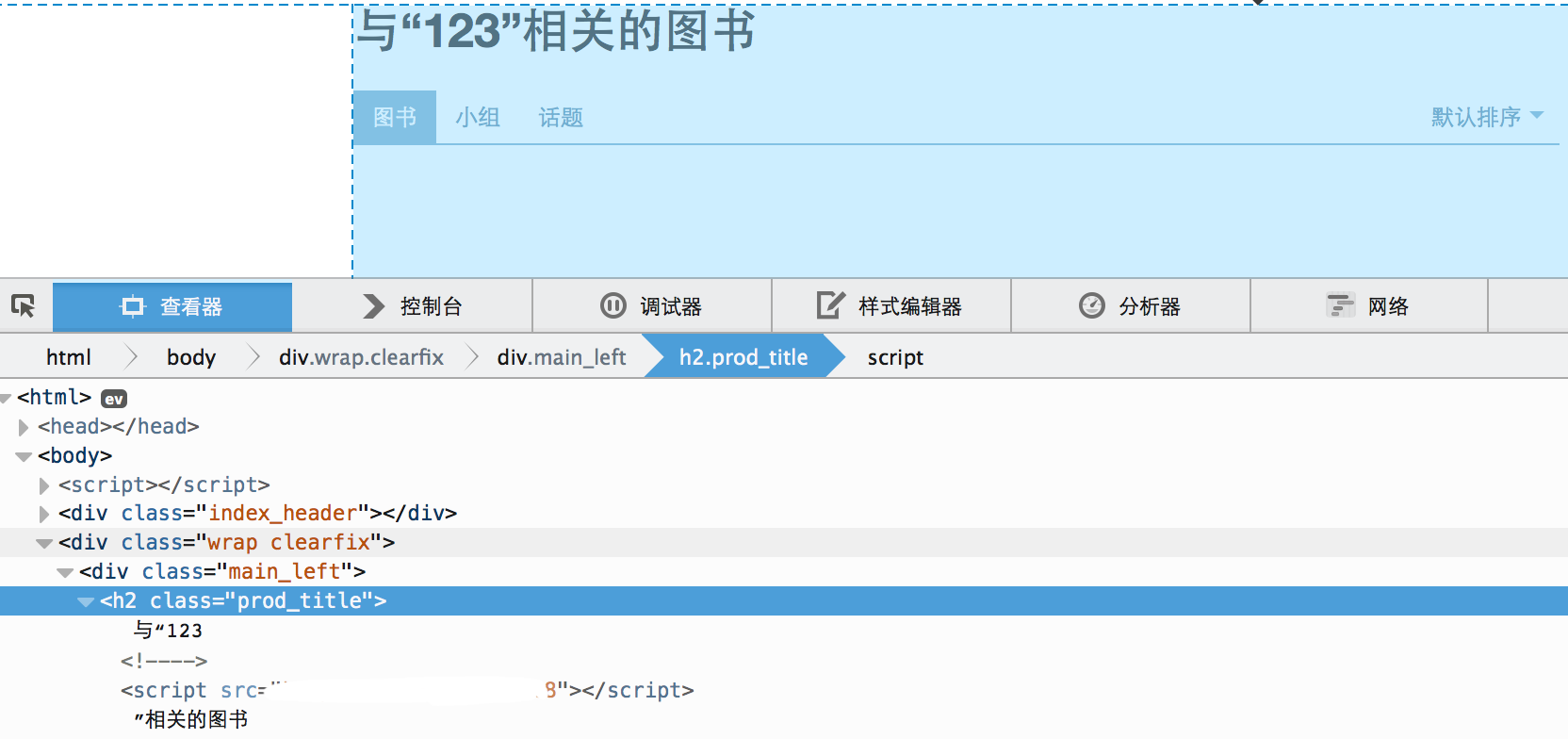
Task: Collapse the wrap clearfix div node
Action: point(44,543)
